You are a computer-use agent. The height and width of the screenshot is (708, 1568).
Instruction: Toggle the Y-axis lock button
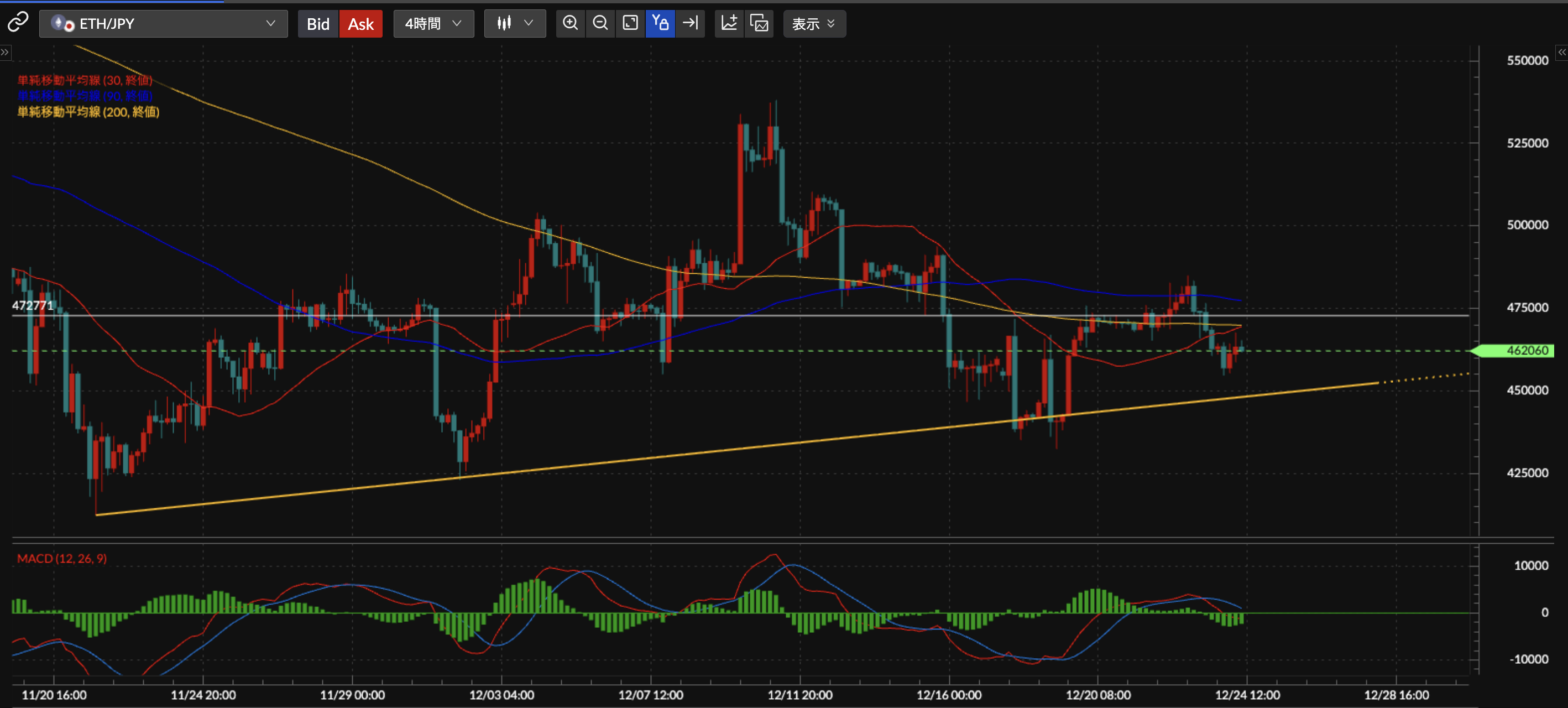tap(660, 23)
